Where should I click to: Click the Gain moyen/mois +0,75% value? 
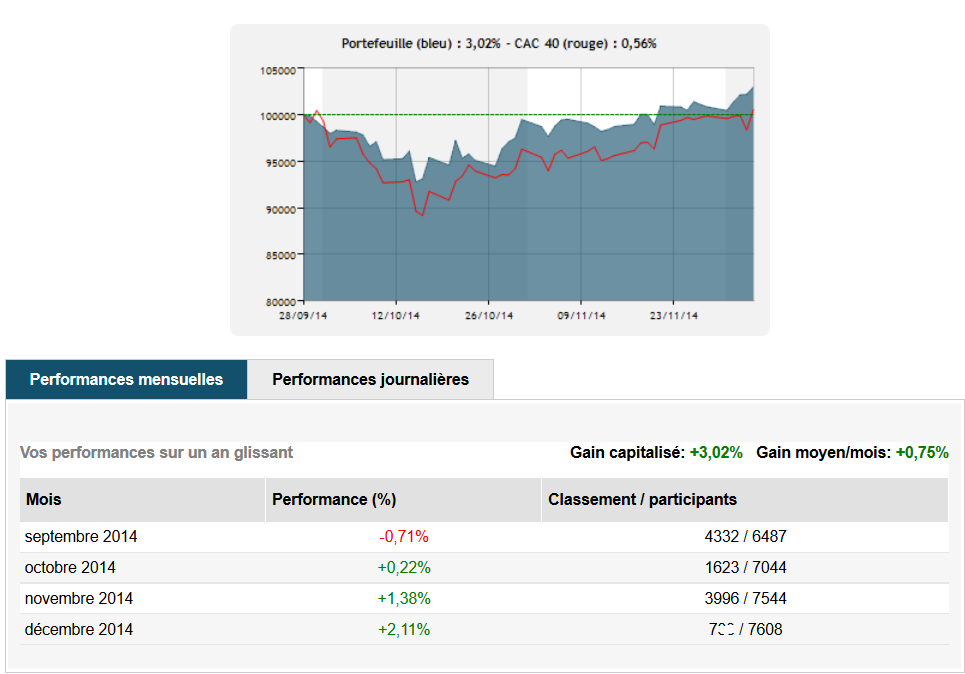922,453
